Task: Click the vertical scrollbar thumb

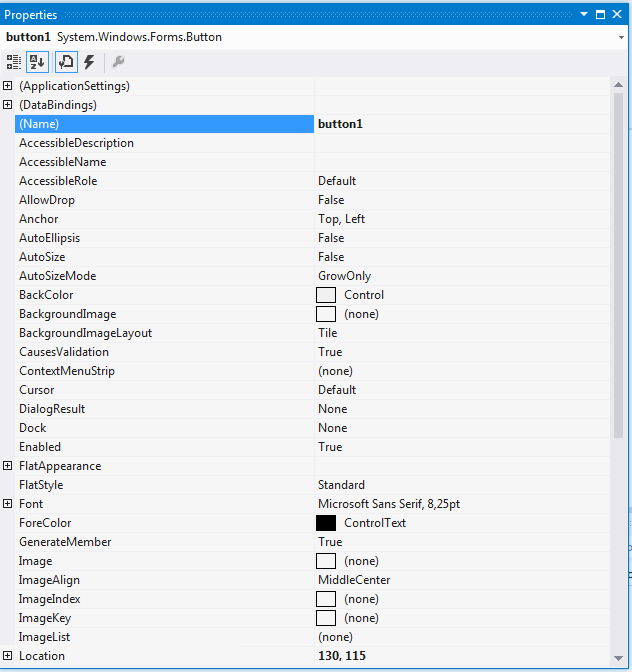Action: point(618,265)
